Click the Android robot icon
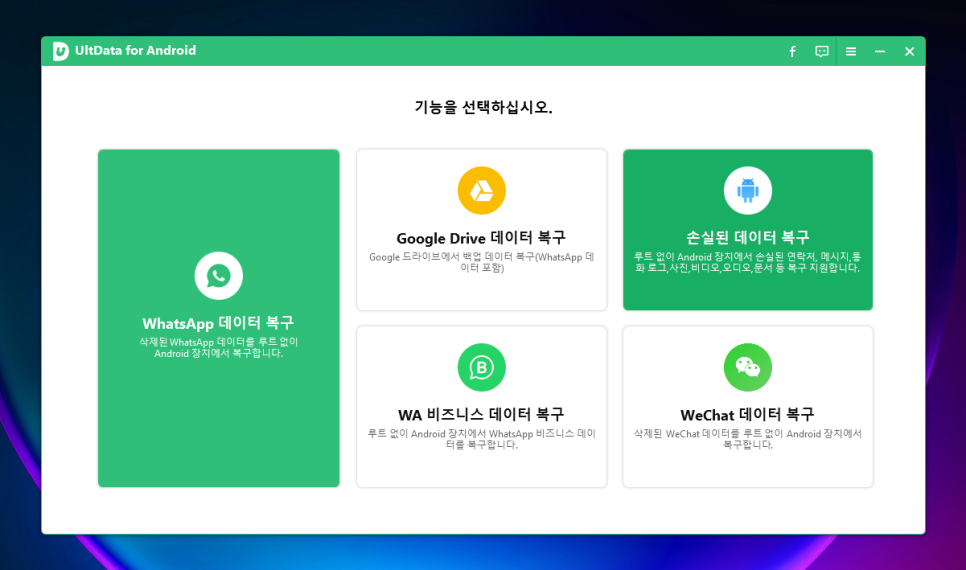 pos(748,190)
